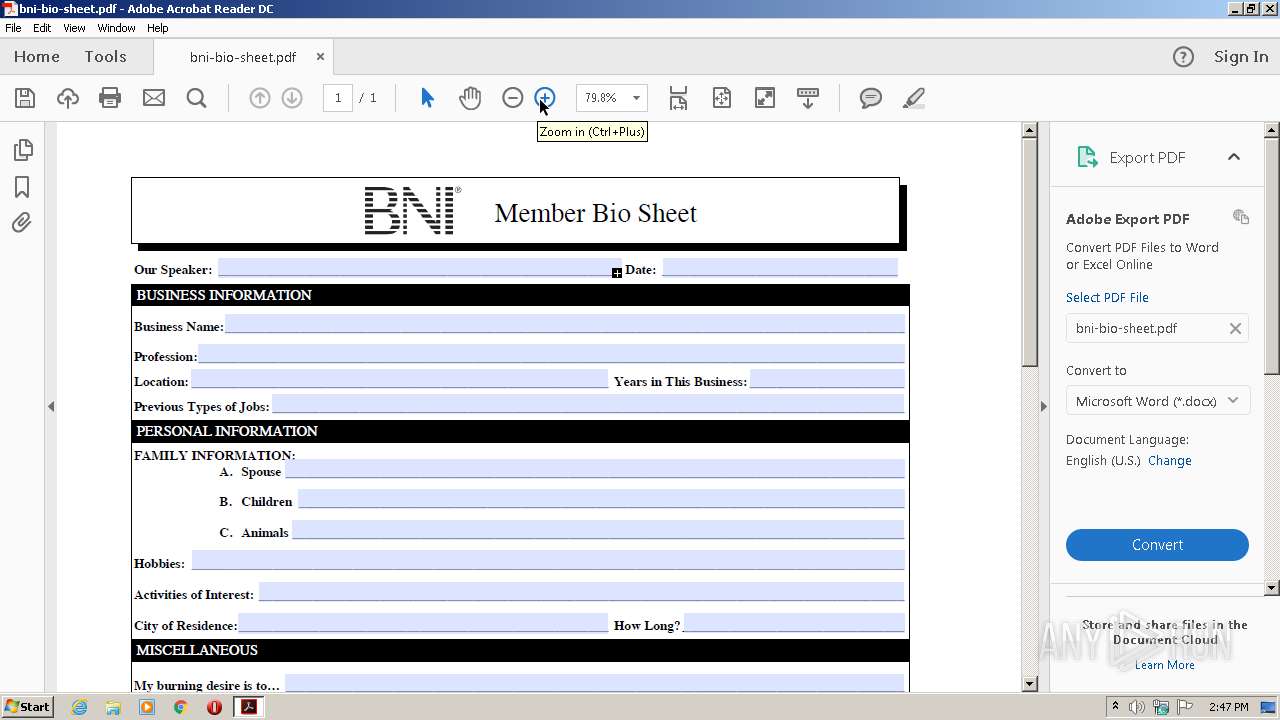Click the Learn More link

click(1164, 665)
